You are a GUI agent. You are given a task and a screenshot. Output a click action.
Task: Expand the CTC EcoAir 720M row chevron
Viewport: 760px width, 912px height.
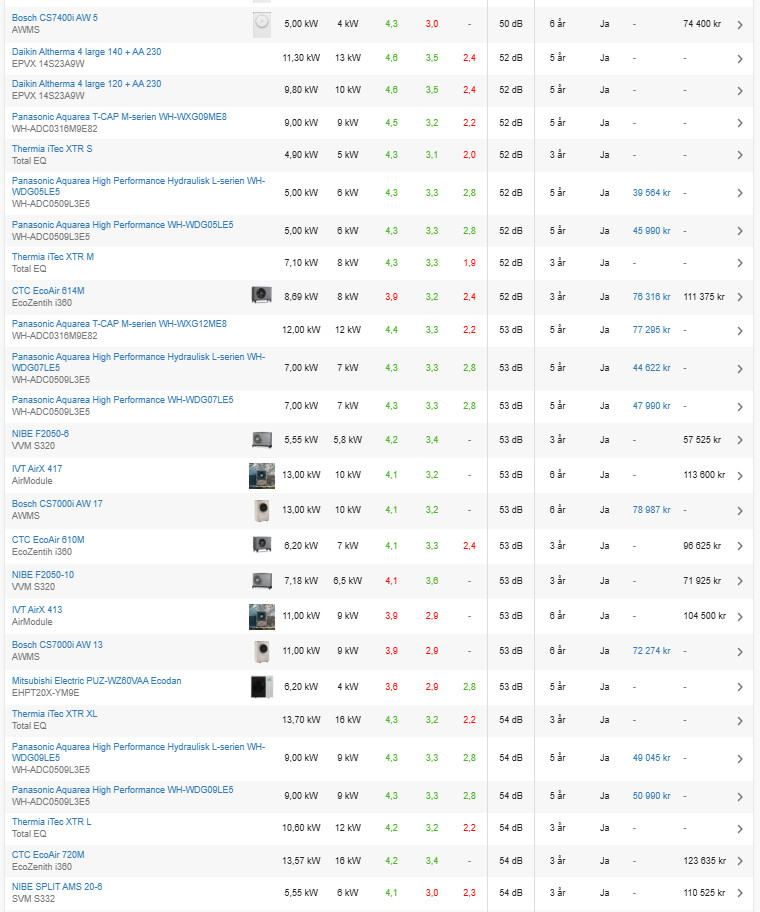[x=739, y=861]
